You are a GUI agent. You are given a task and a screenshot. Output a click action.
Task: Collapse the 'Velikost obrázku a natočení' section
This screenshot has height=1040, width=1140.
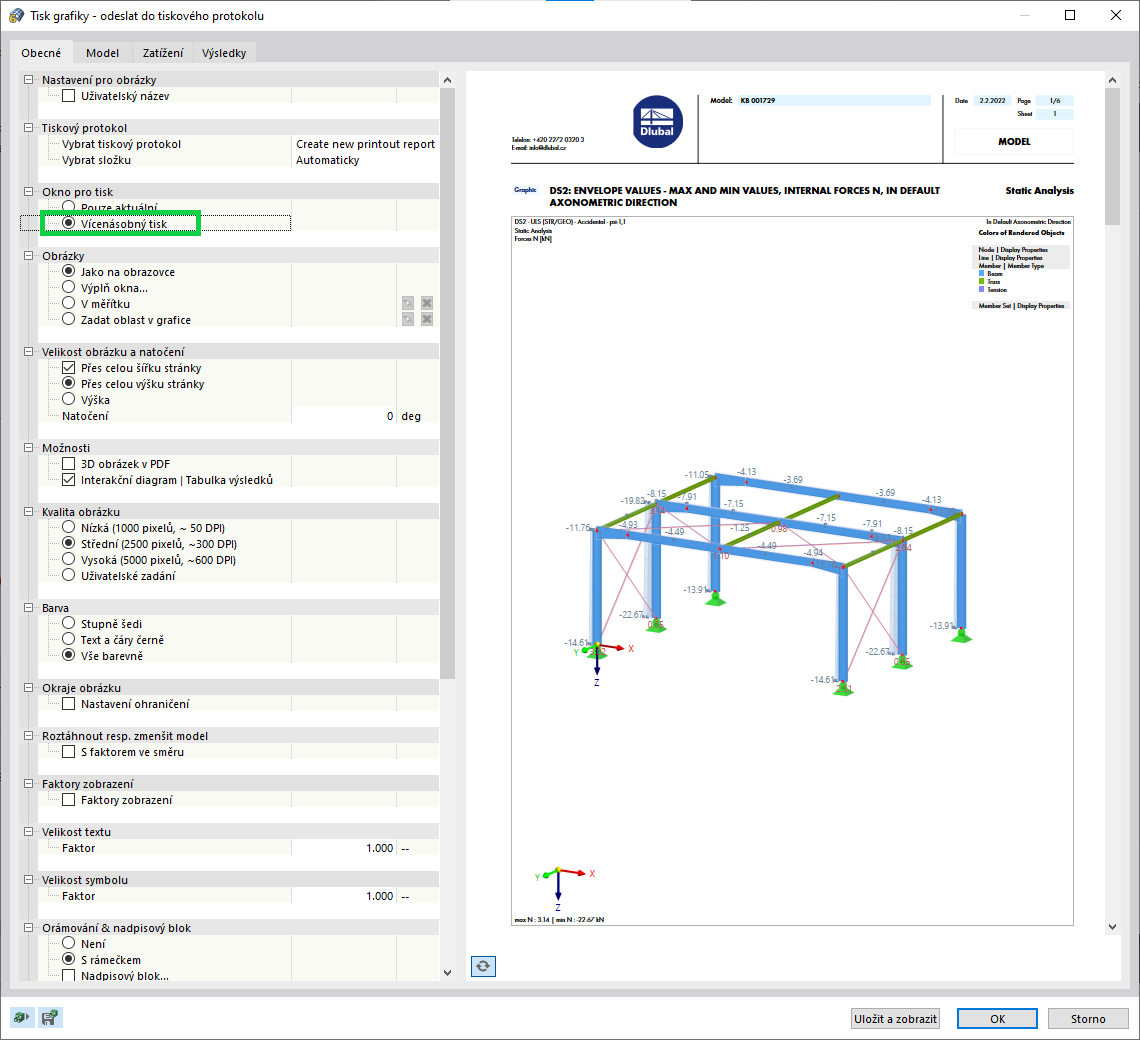click(x=28, y=351)
